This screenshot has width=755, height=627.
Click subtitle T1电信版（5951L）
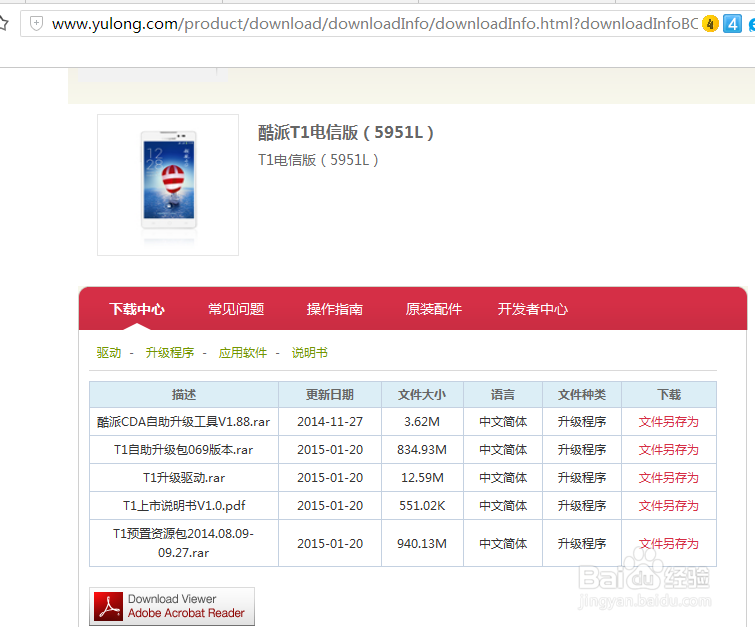pyautogui.click(x=318, y=160)
